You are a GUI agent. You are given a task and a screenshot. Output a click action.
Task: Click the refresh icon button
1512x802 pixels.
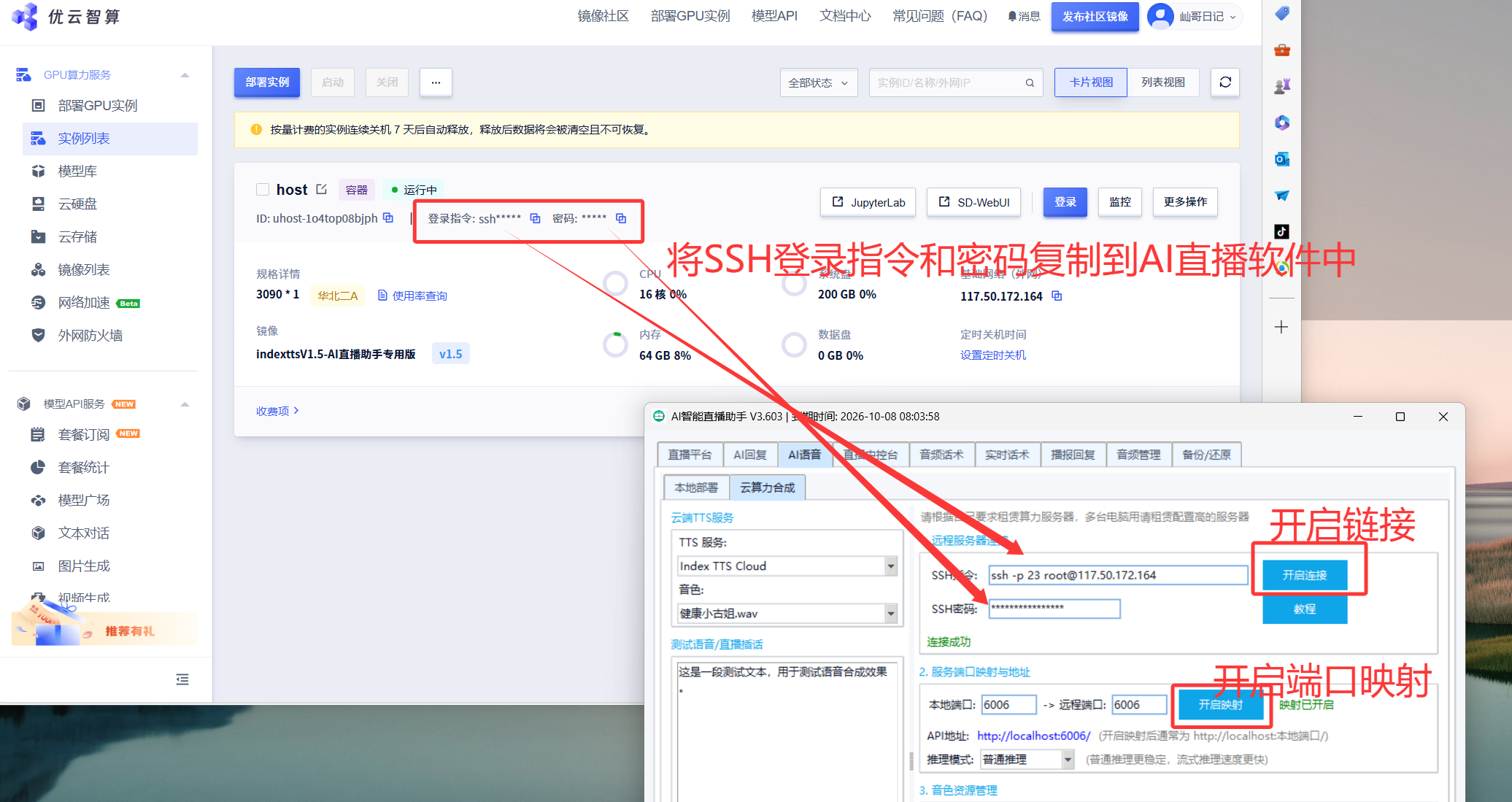click(1225, 82)
